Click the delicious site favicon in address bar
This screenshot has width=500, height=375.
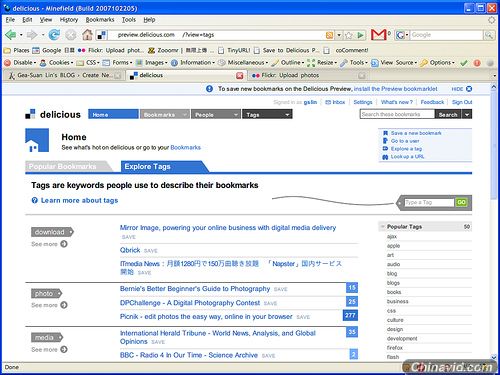(x=102, y=35)
